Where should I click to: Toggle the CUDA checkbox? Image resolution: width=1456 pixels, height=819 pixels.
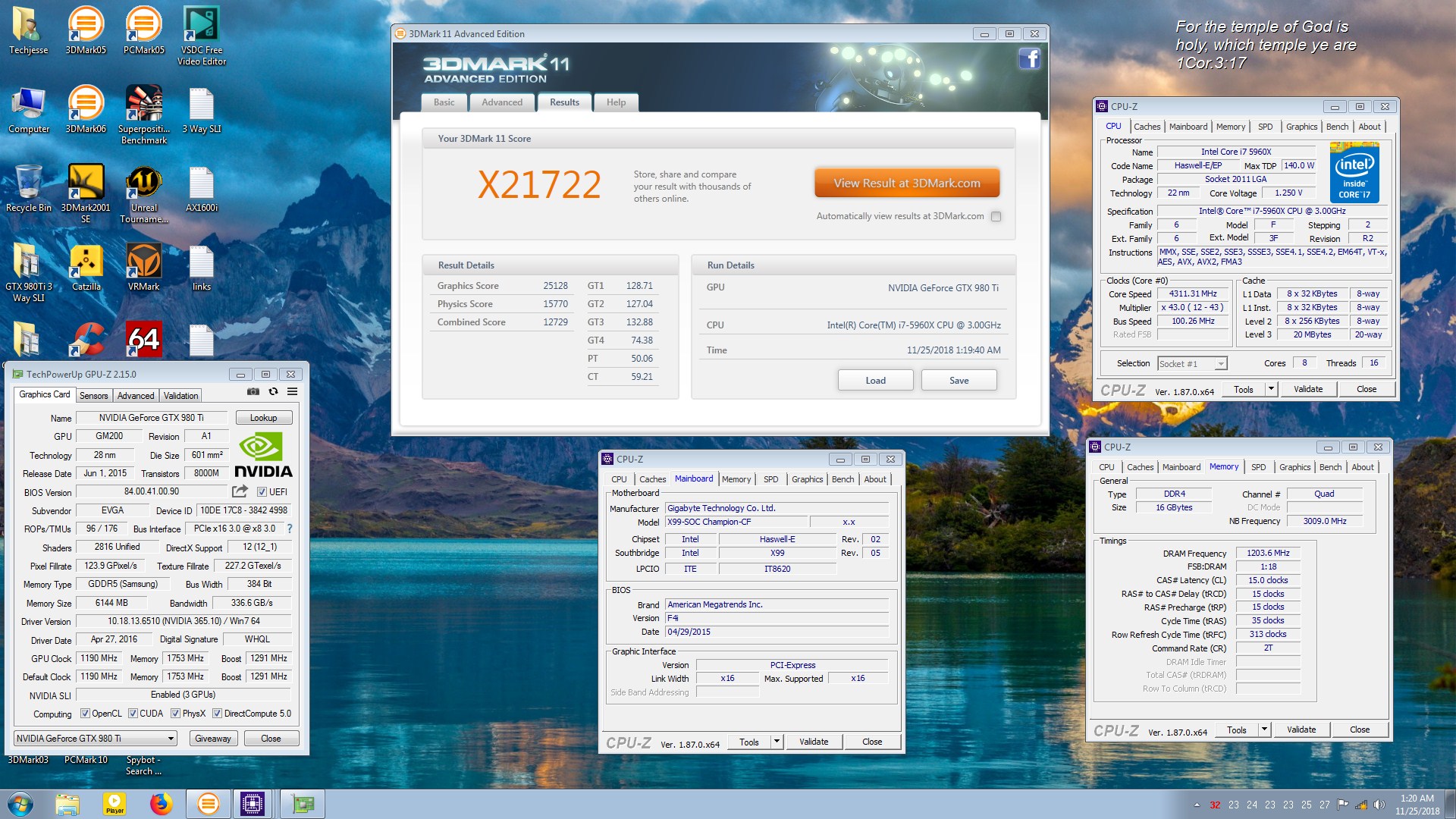(133, 714)
